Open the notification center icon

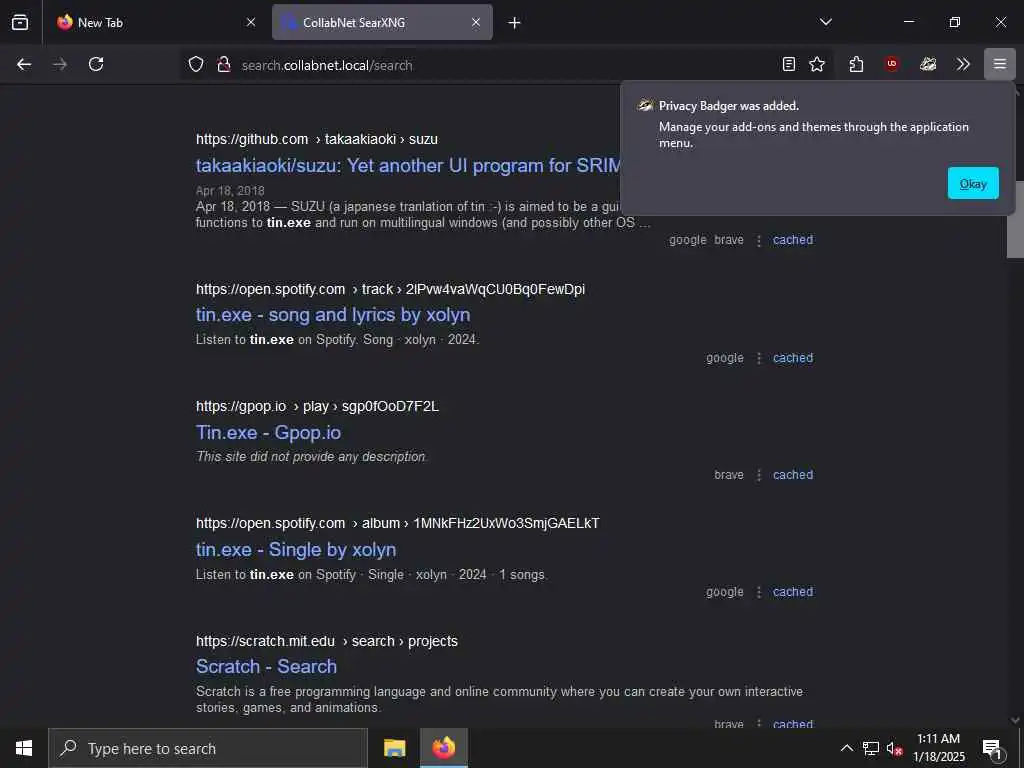pyautogui.click(x=992, y=748)
